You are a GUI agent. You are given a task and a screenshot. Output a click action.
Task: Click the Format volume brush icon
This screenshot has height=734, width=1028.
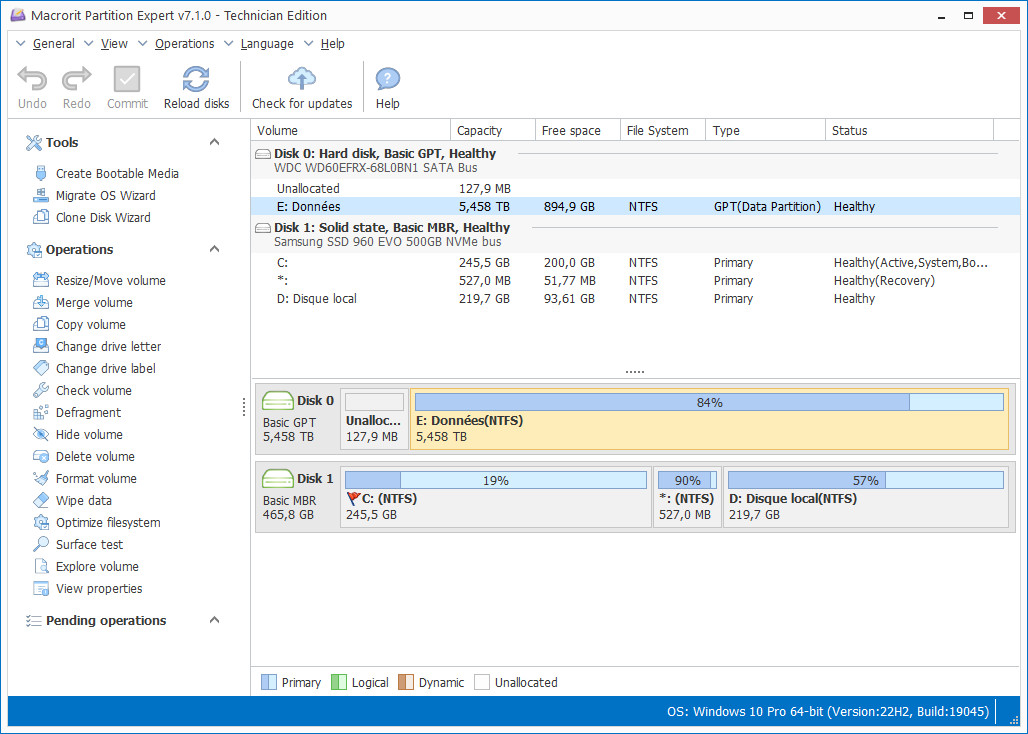click(x=41, y=478)
